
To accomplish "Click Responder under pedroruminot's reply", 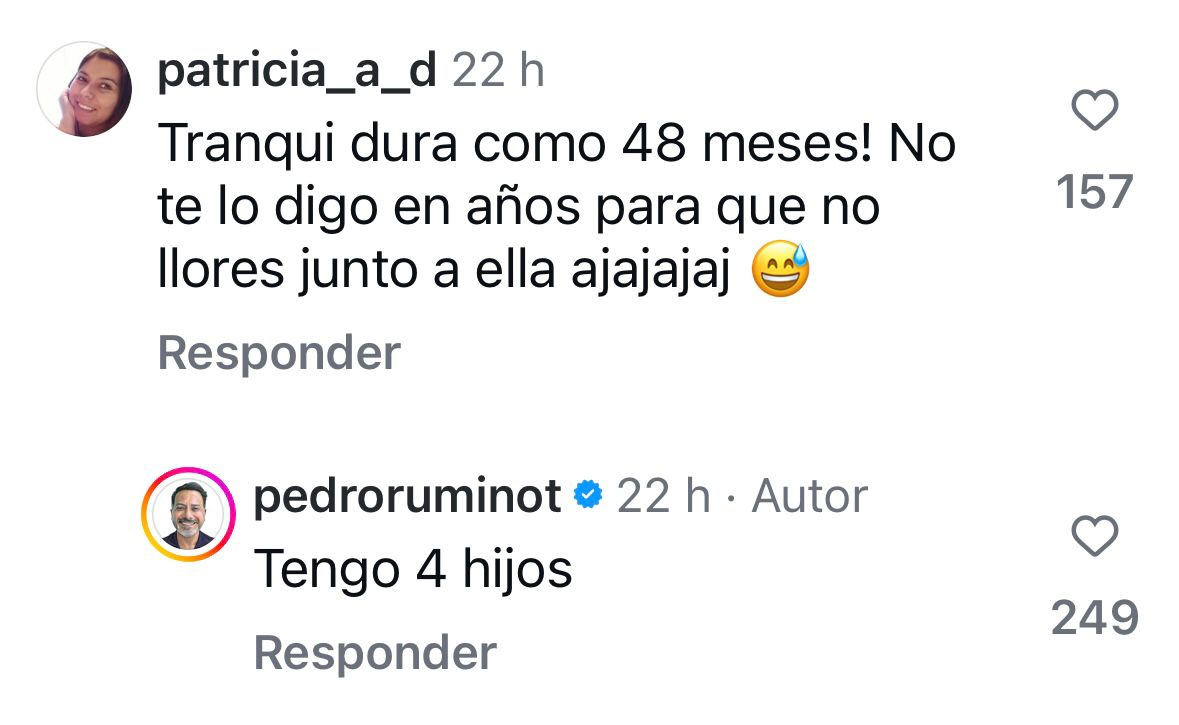I will (375, 653).
